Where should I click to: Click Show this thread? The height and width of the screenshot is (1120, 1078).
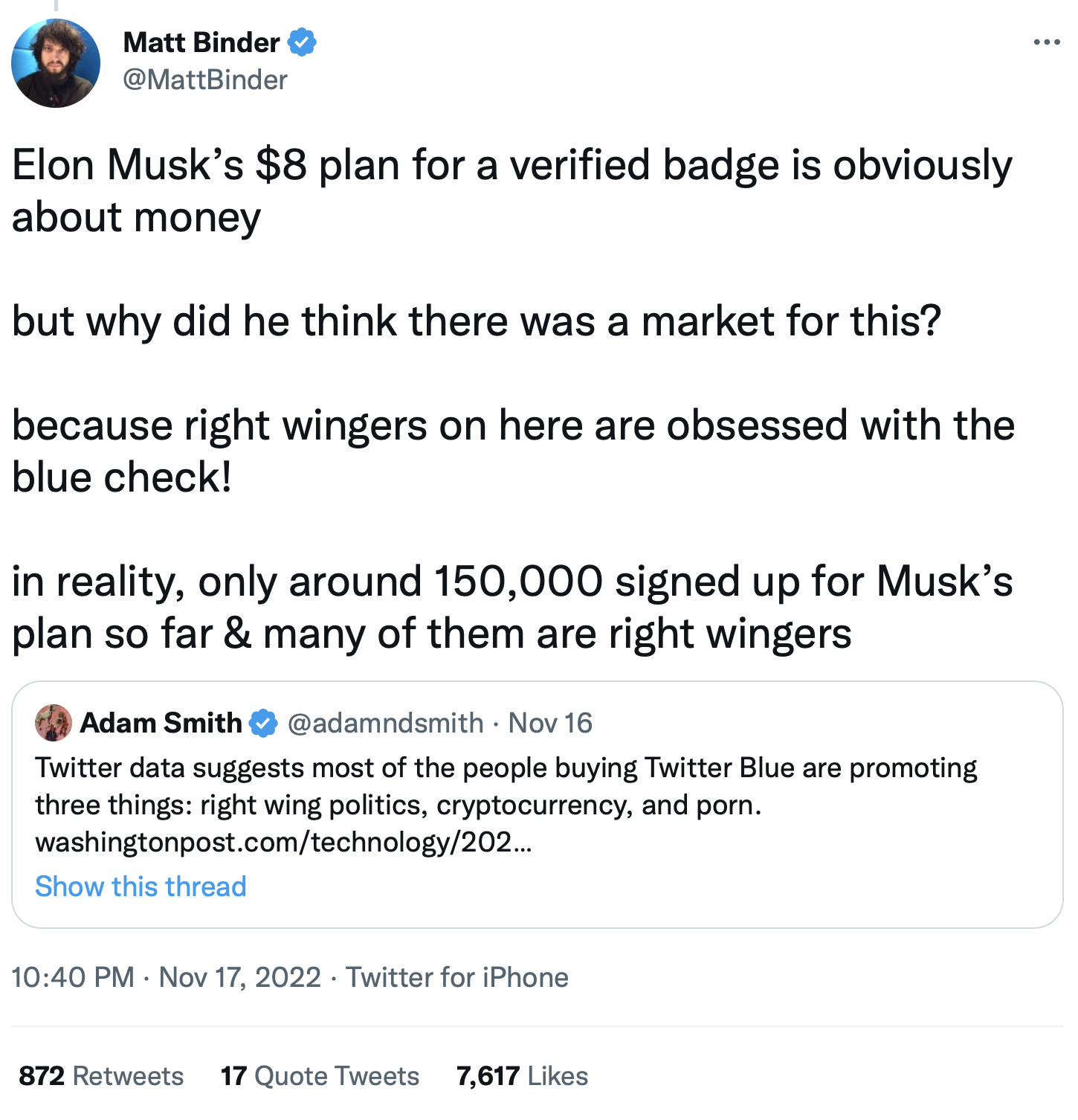coord(141,886)
